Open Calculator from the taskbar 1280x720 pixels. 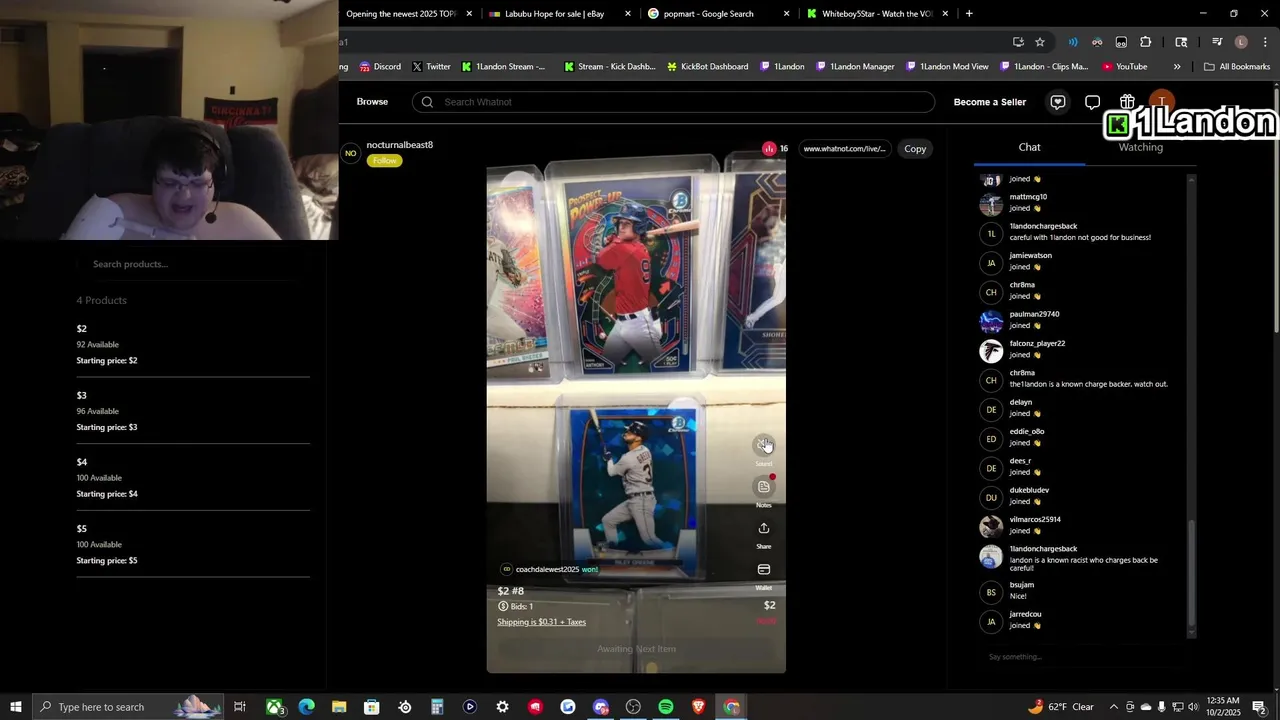point(437,707)
